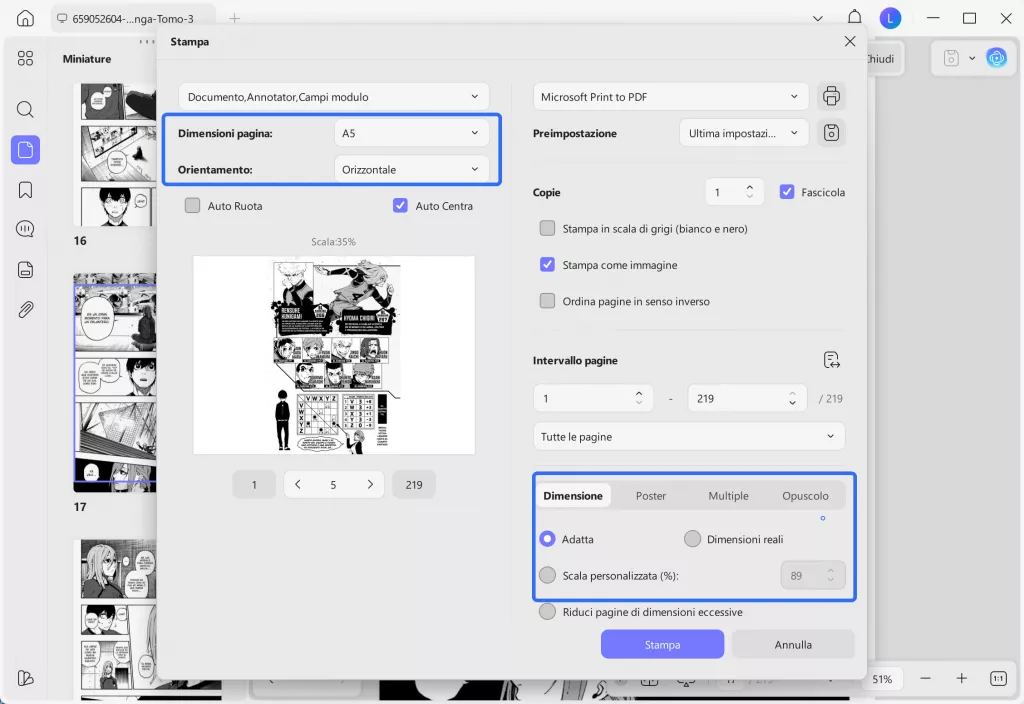Screen dimensions: 1024x704
Task: Open the Dimensioni pagina A5 dropdown
Action: click(x=411, y=133)
